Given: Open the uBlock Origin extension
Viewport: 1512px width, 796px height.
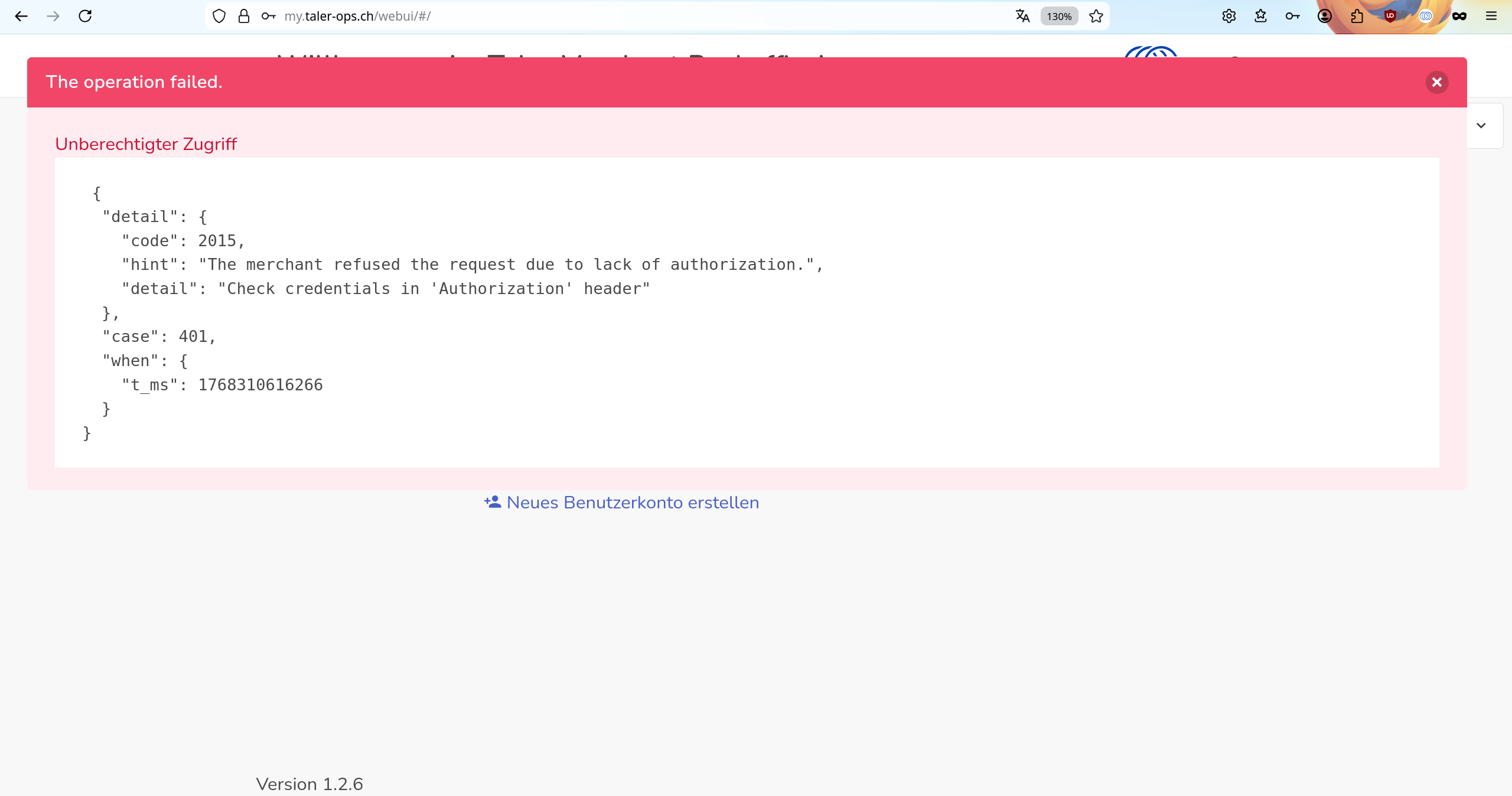Looking at the screenshot, I should [x=1390, y=16].
